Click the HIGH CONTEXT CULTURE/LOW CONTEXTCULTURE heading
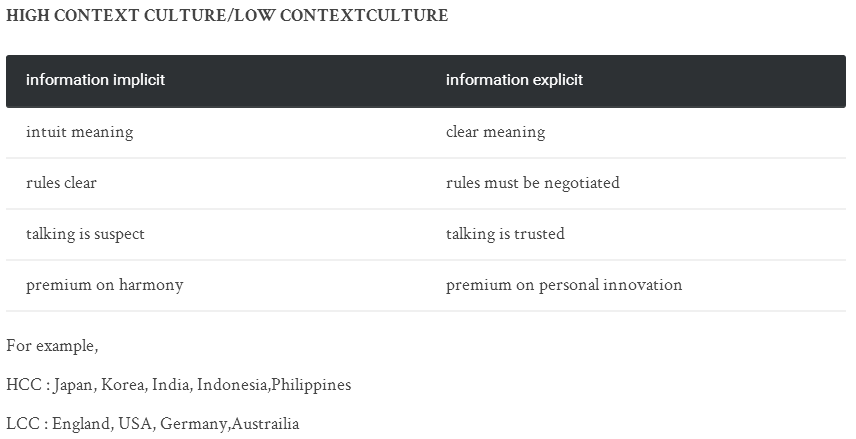Screen dimensions: 856x439 (227, 15)
